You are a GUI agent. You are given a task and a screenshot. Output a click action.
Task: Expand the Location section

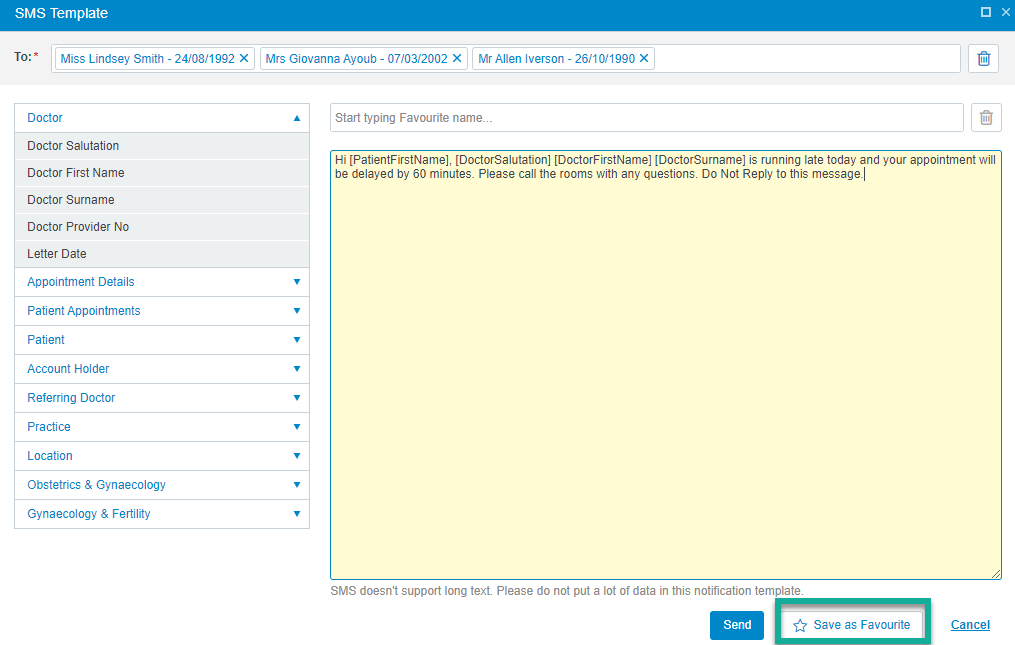click(162, 456)
